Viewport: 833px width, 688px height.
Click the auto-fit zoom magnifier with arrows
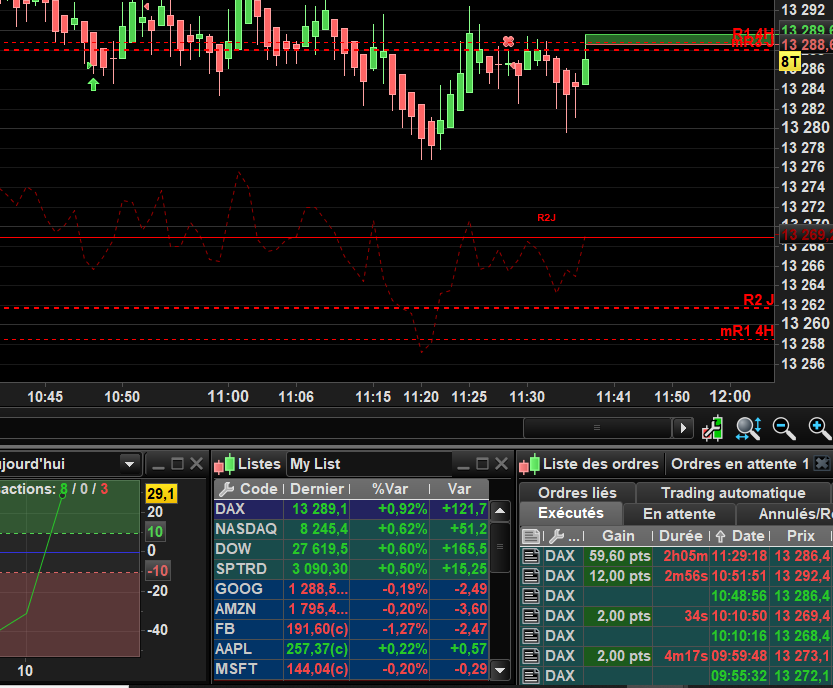pos(748,429)
